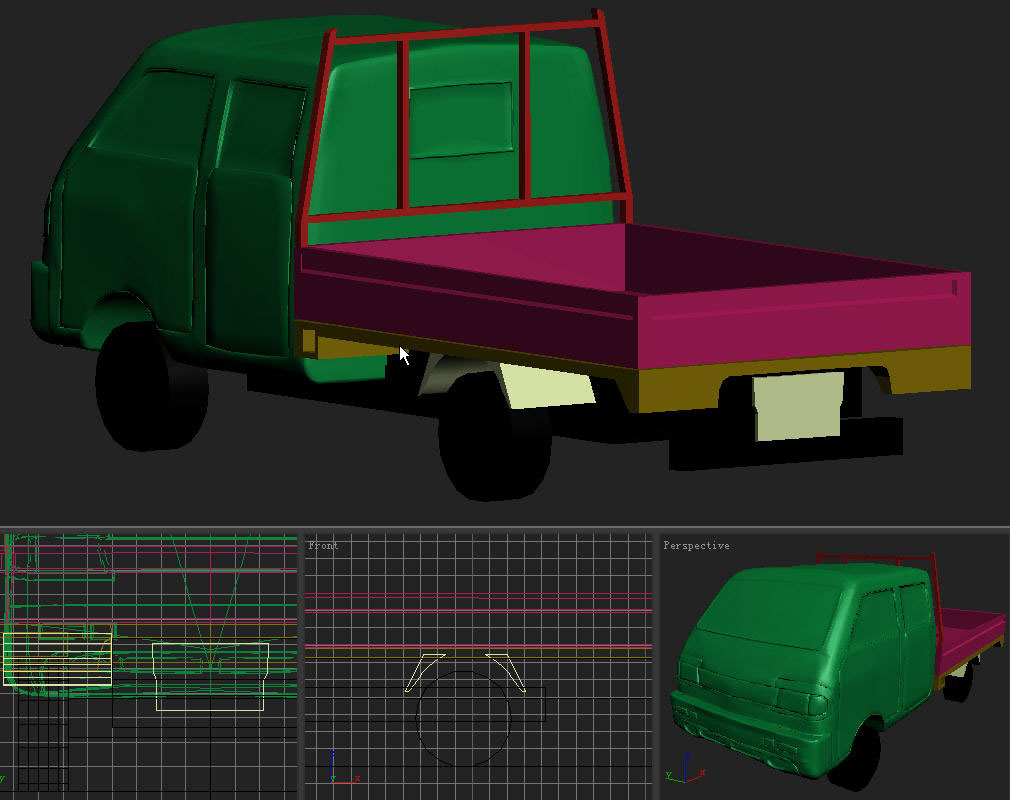Click the truck headlight in Perspective viewport

[800, 701]
